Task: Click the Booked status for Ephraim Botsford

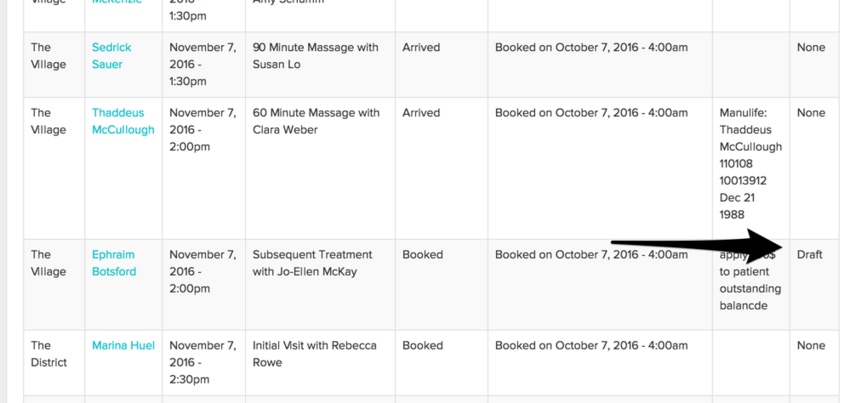Action: tap(422, 254)
